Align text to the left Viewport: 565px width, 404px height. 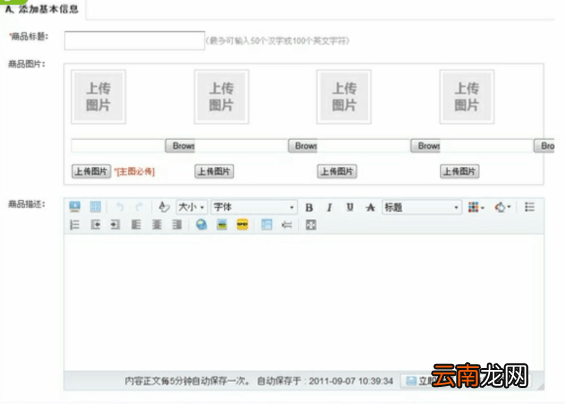coord(136,225)
